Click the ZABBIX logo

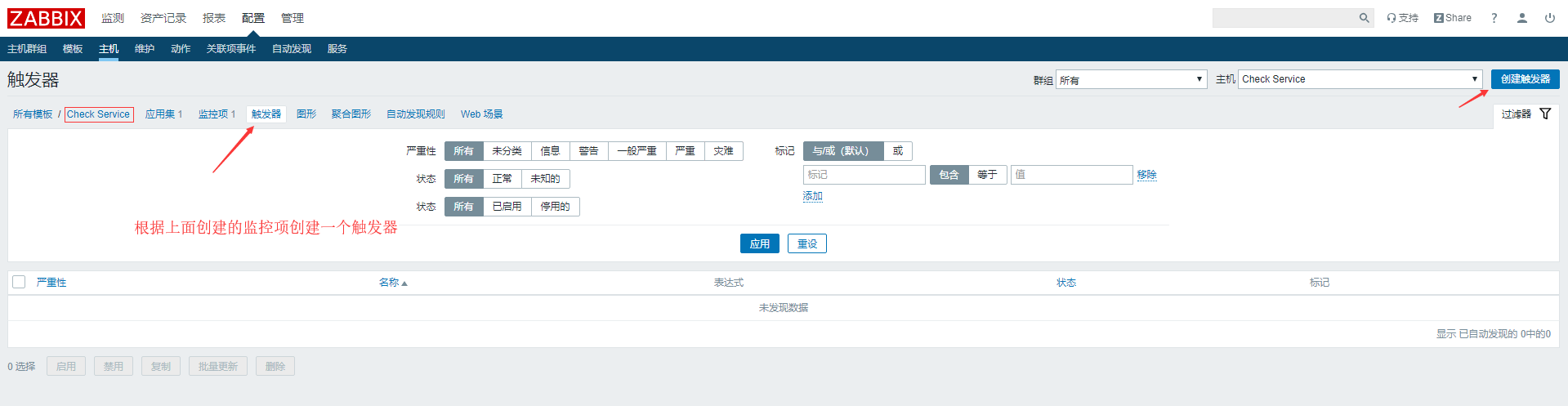coord(46,18)
